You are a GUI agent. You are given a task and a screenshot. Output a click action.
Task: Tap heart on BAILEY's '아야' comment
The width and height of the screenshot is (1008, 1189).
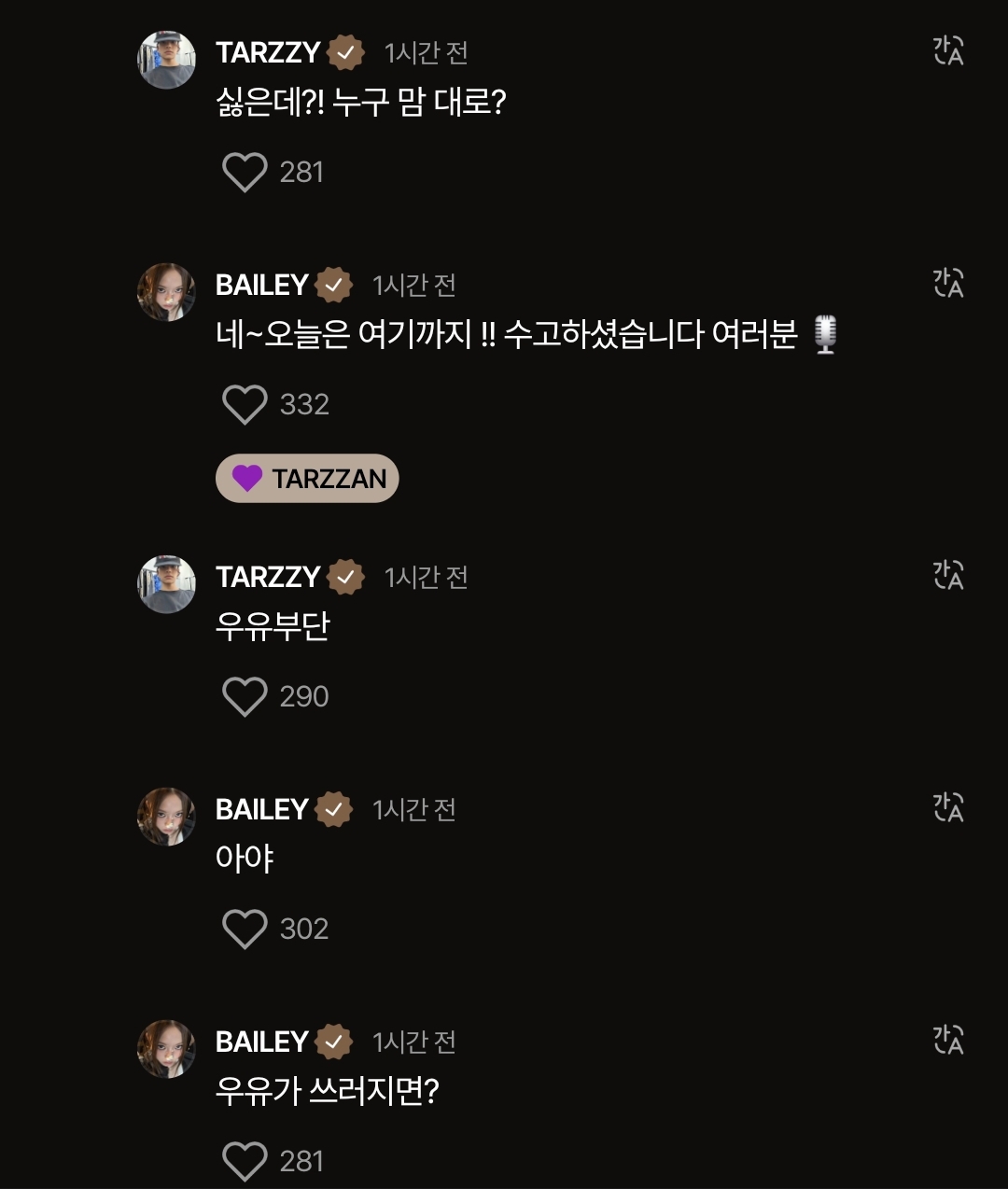[x=245, y=930]
